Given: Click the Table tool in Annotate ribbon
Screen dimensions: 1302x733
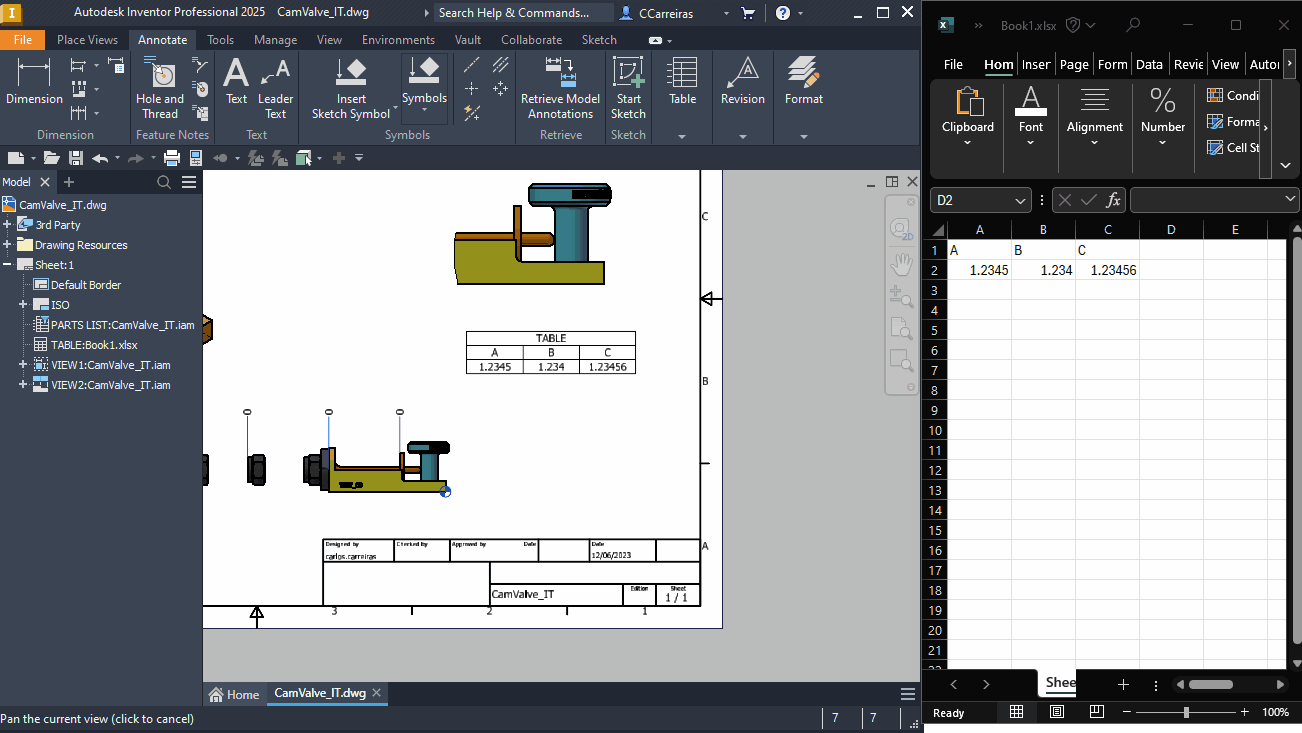Looking at the screenshot, I should (682, 82).
